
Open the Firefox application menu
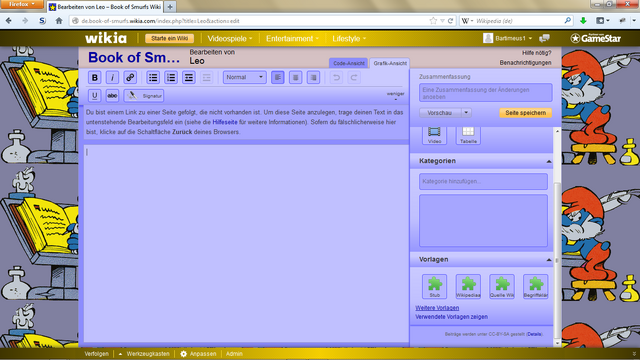tap(22, 4)
